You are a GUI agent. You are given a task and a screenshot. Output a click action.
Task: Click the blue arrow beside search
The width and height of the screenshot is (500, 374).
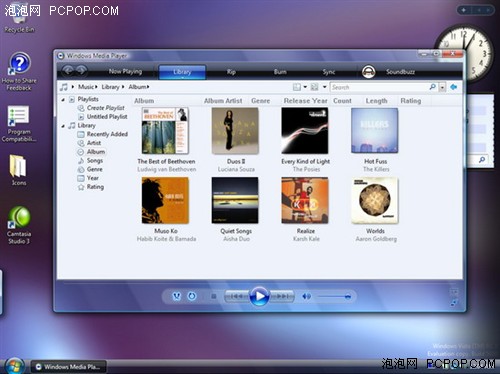point(454,87)
